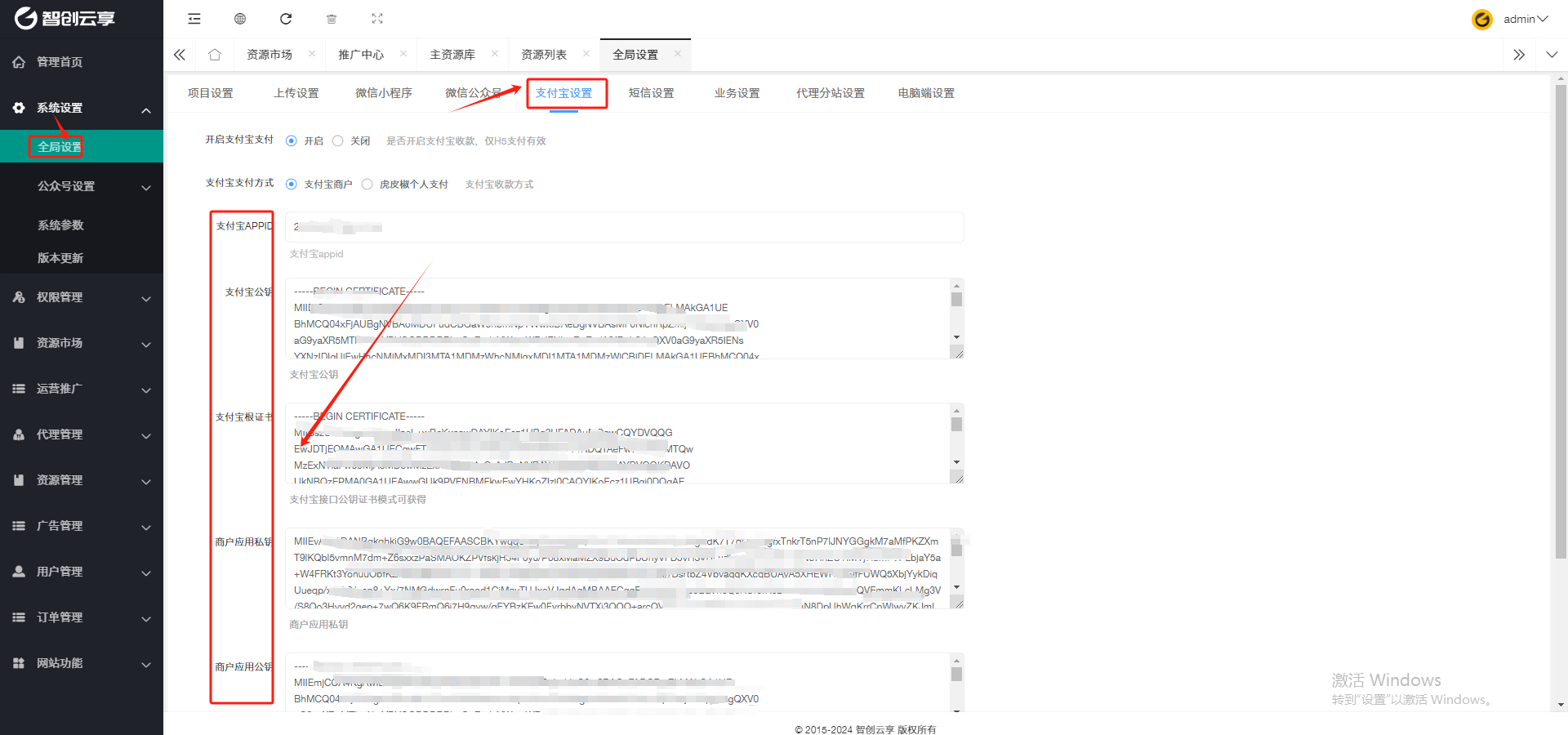This screenshot has width=1568, height=735.
Task: Click the refresh page icon
Action: pyautogui.click(x=286, y=19)
